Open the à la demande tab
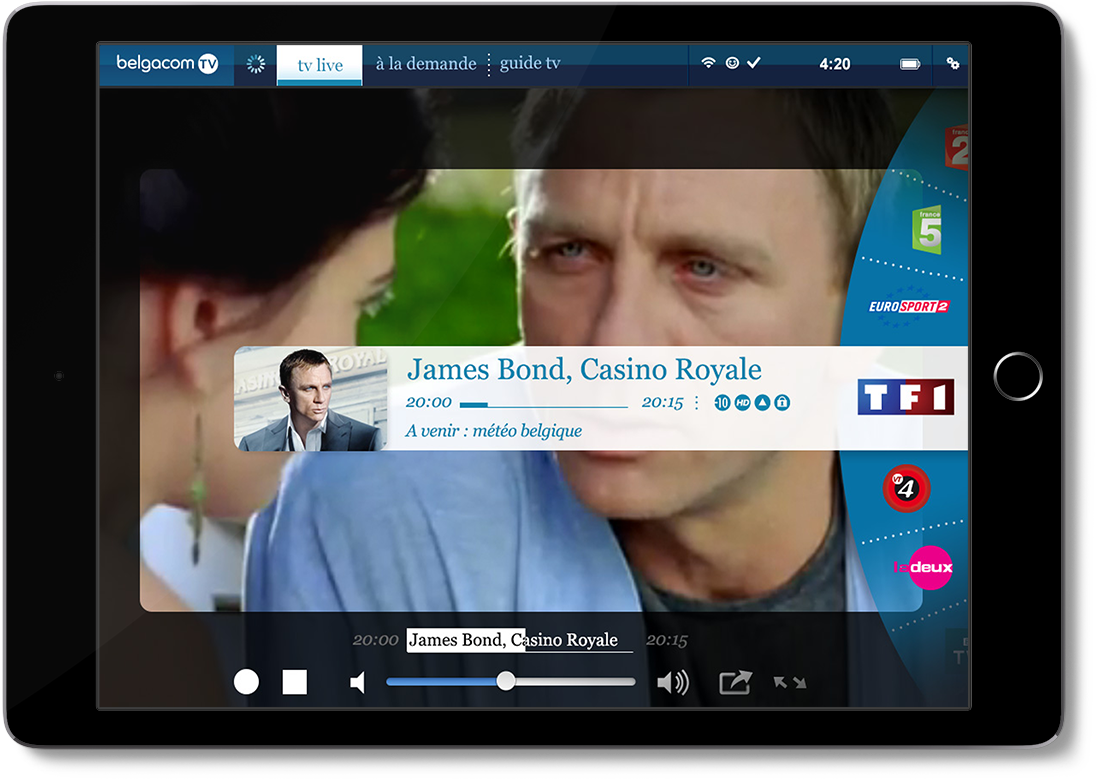This screenshot has height=779, width=1097. pyautogui.click(x=425, y=64)
